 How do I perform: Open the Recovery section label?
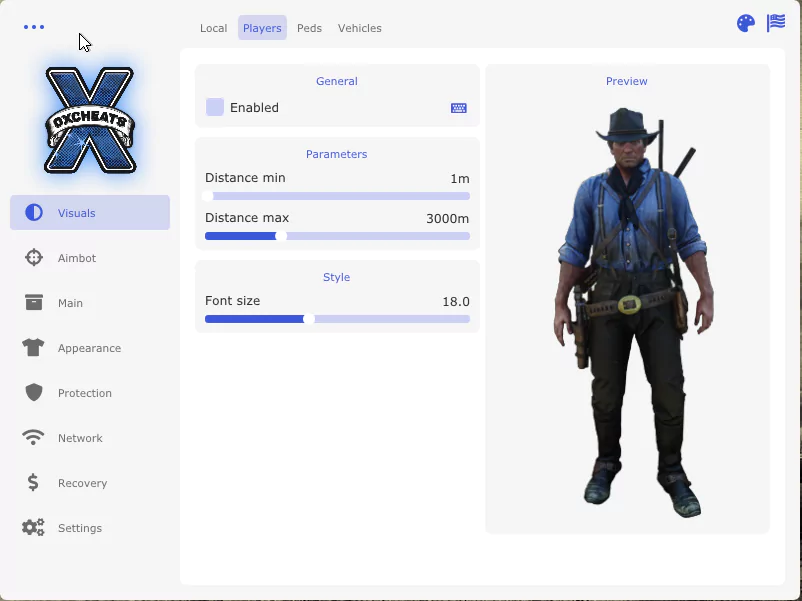(82, 483)
